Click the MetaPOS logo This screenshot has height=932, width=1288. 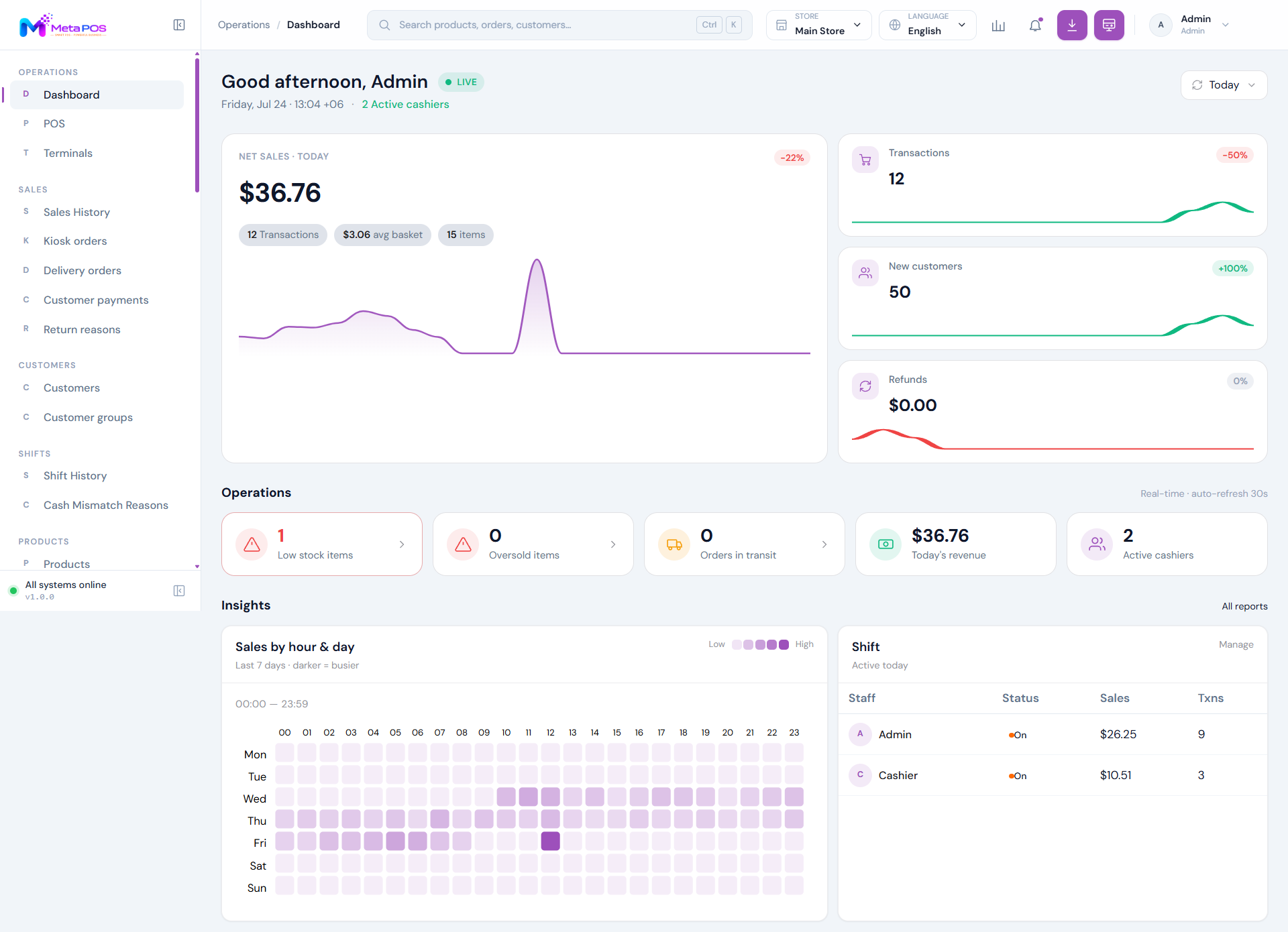tap(63, 25)
